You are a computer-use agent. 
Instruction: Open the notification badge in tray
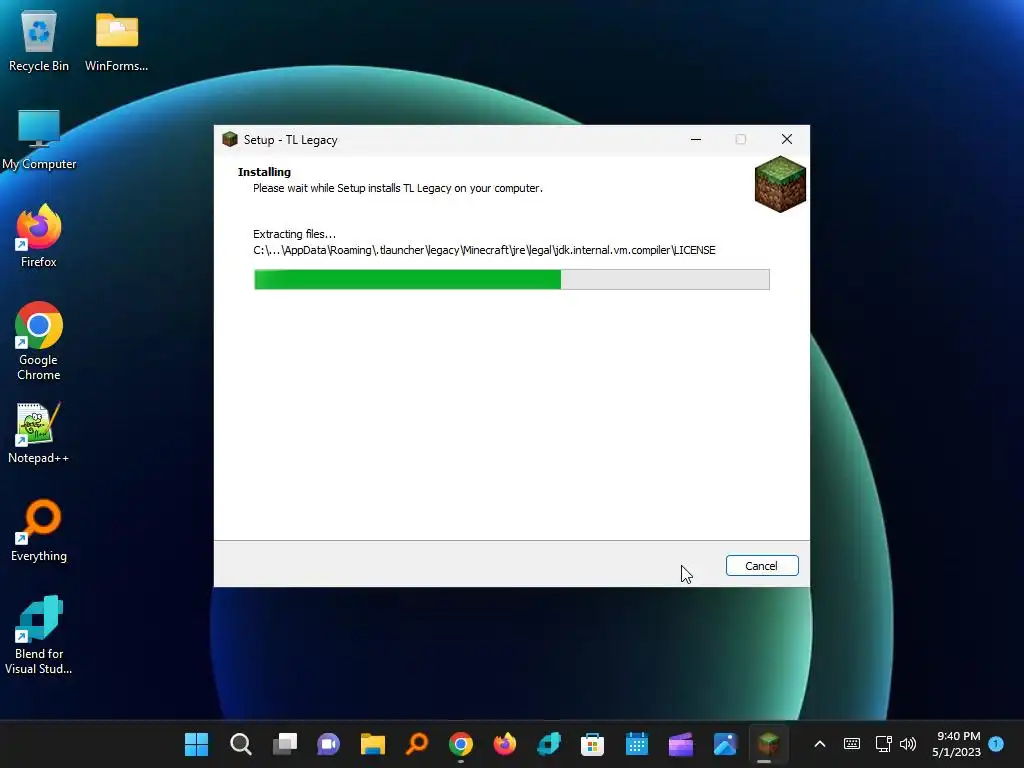pos(996,743)
